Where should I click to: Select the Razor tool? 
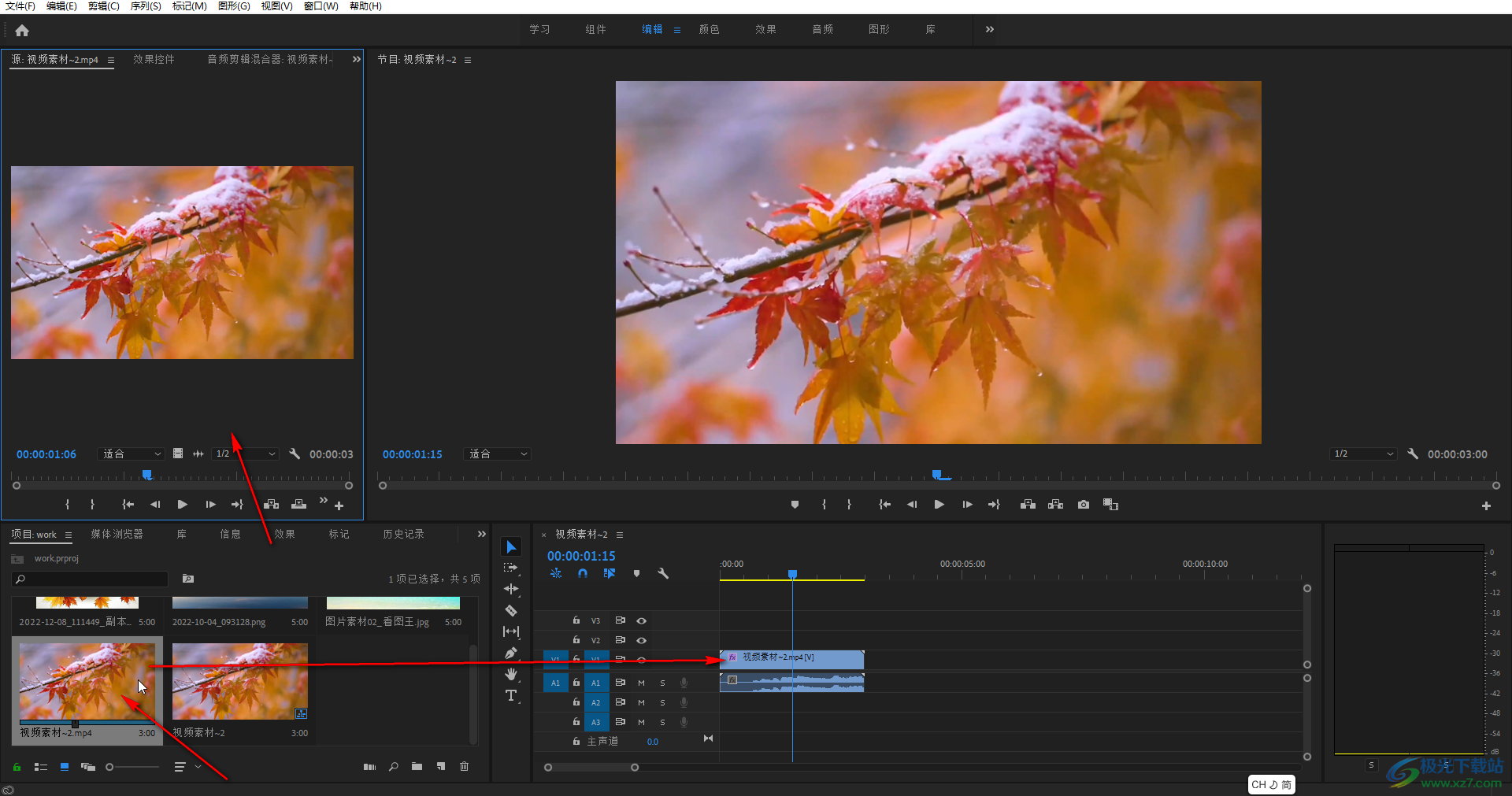tap(511, 610)
